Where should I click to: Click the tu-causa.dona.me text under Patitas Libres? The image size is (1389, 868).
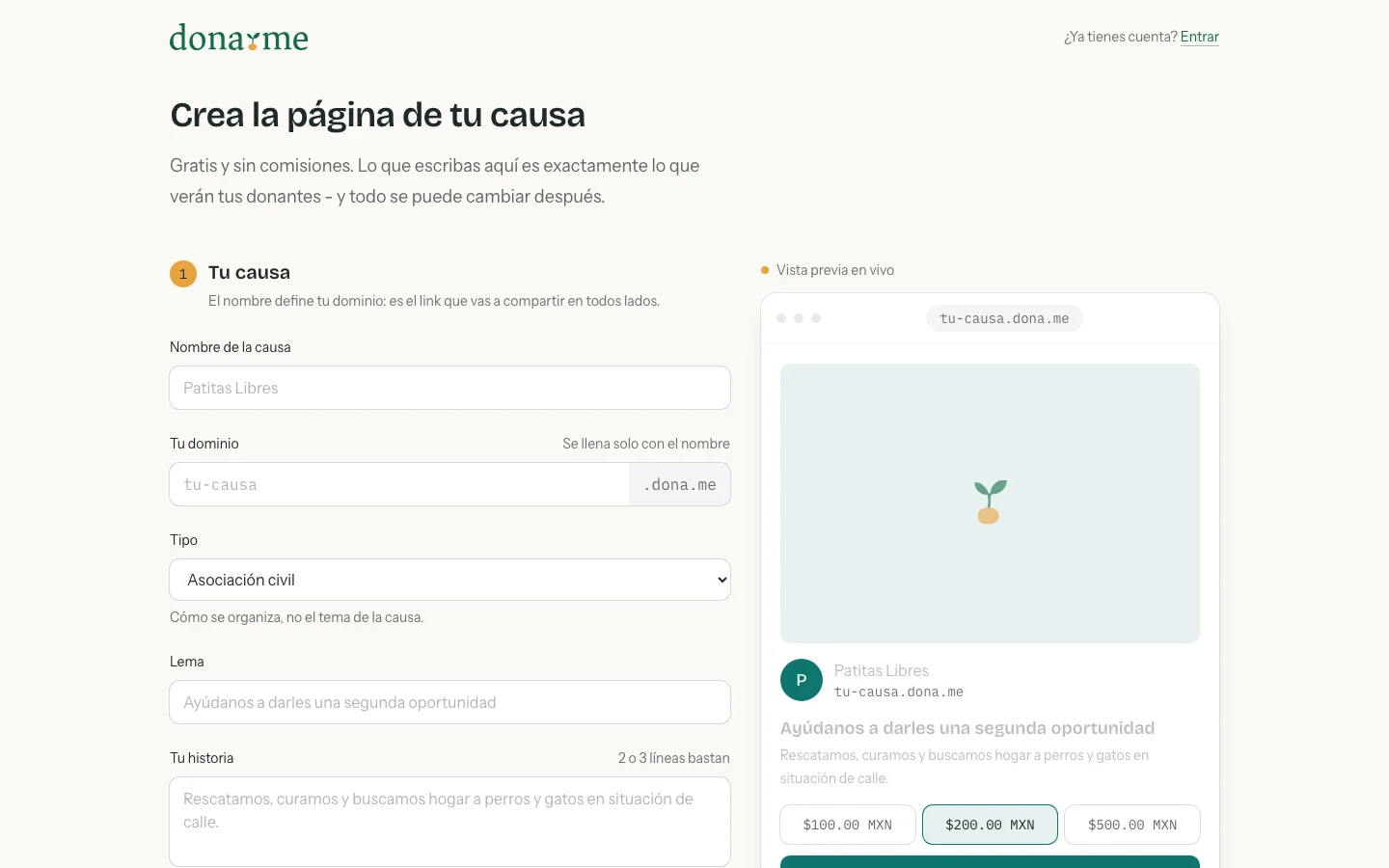[x=899, y=692]
